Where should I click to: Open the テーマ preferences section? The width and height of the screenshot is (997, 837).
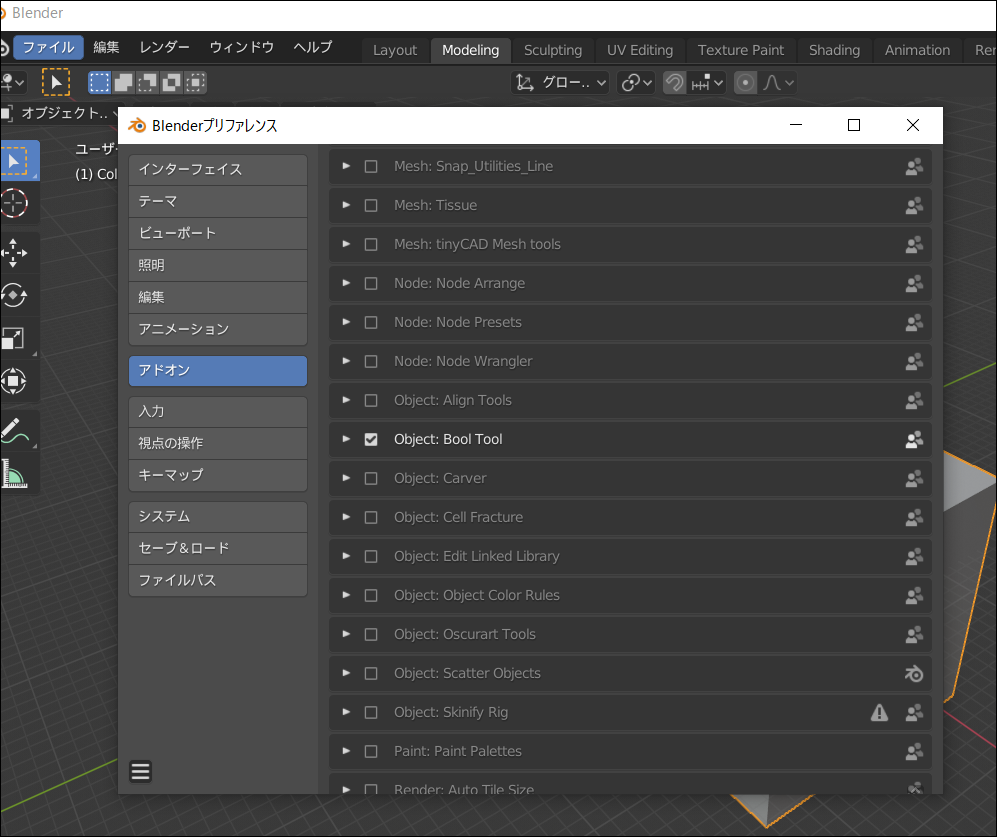coord(218,202)
